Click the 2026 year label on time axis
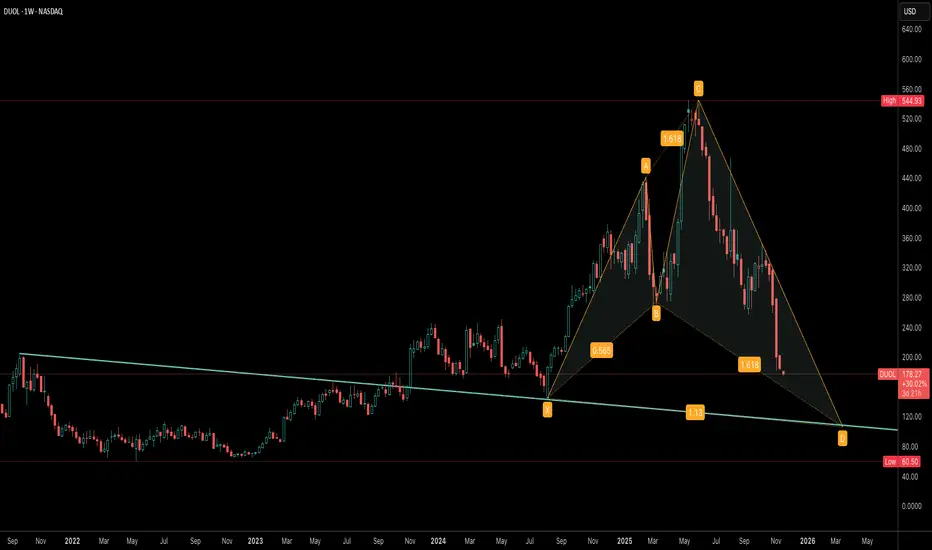This screenshot has height=550, width=932. tap(808, 541)
